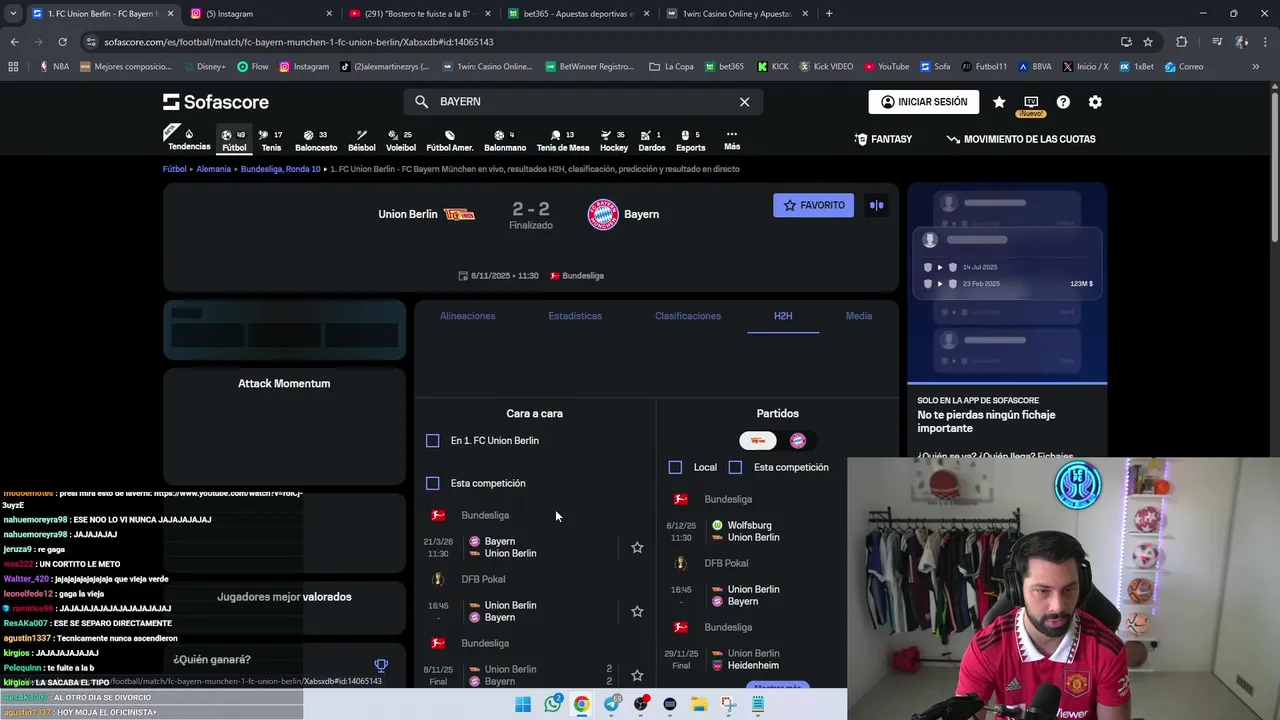Click the Alemania breadcrumb link

coord(213,169)
